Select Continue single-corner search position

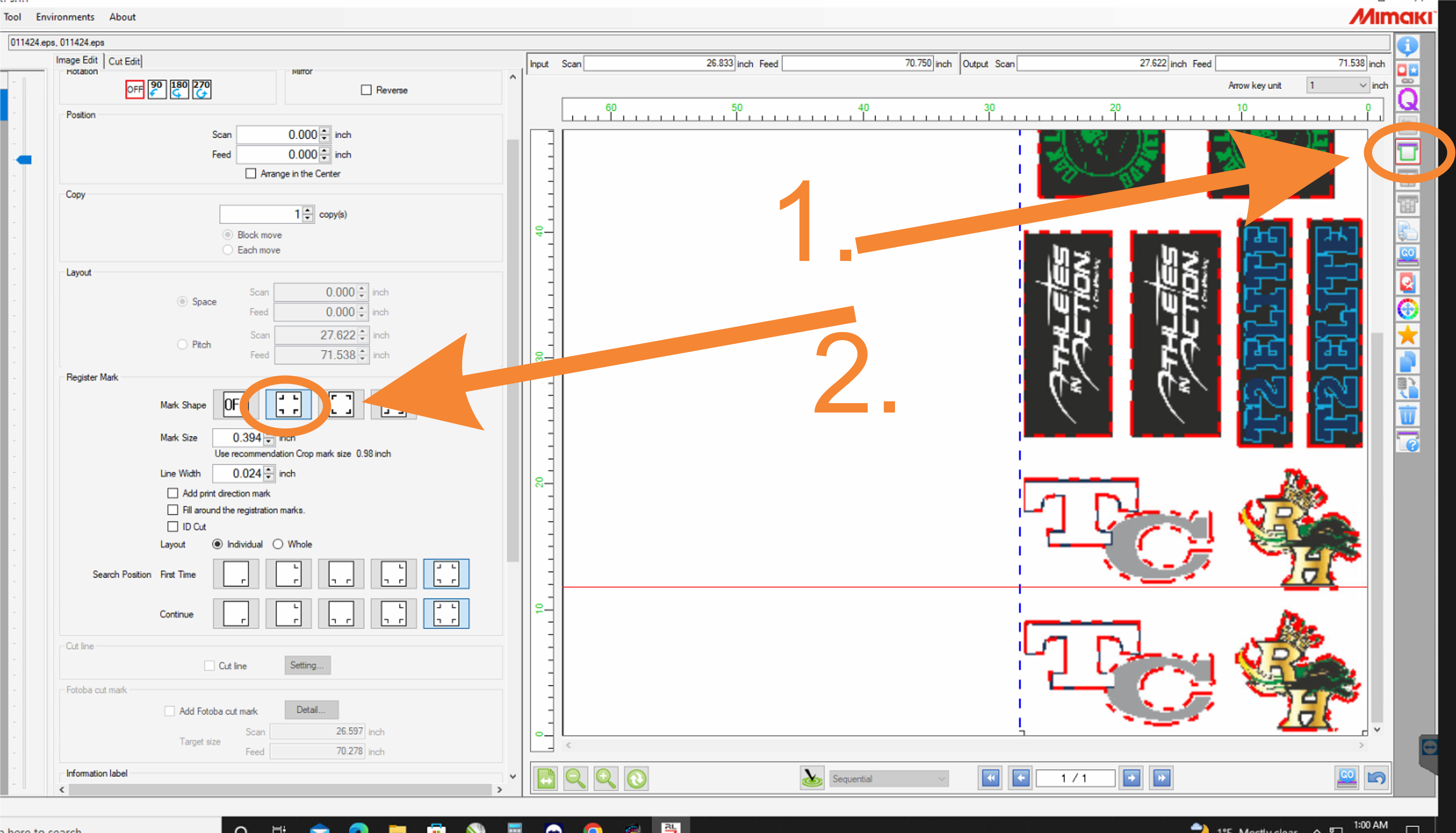[236, 613]
